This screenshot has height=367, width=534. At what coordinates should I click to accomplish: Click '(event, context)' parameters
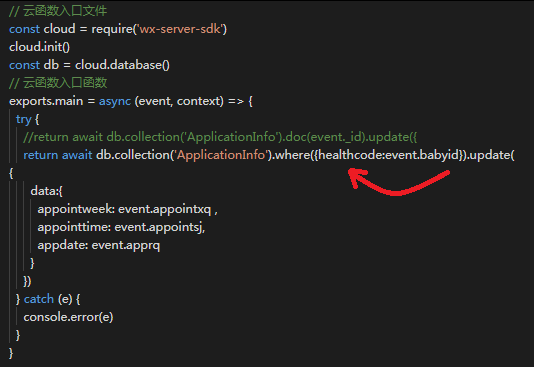[x=179, y=101]
